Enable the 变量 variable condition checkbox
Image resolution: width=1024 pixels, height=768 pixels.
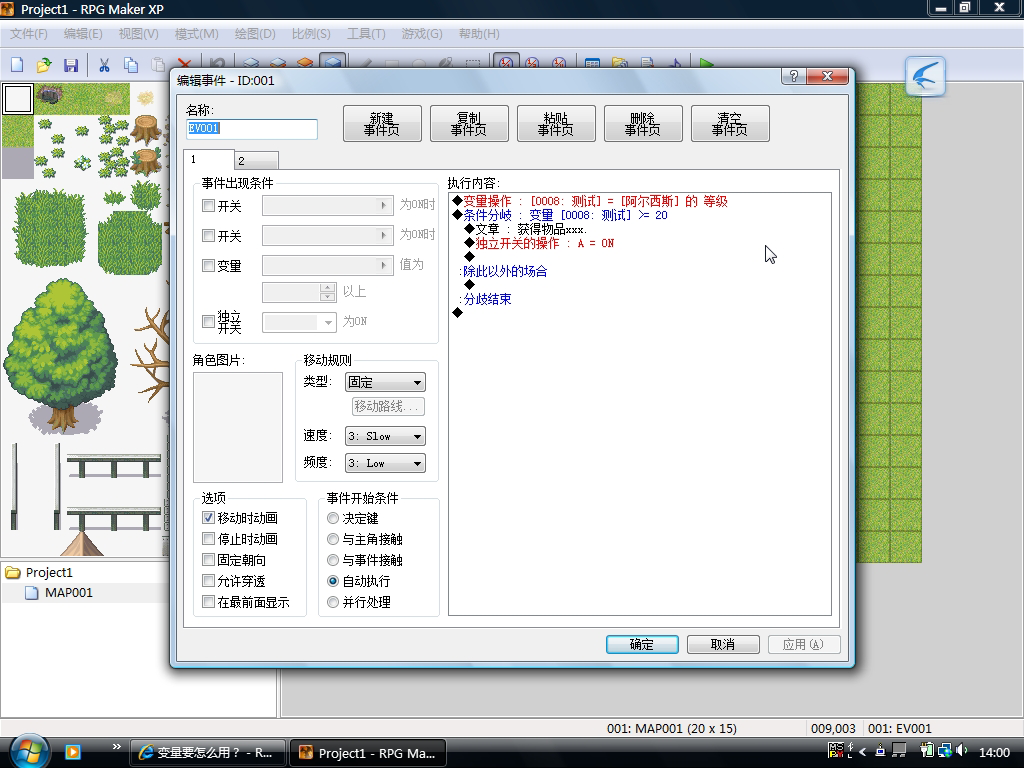coord(208,265)
